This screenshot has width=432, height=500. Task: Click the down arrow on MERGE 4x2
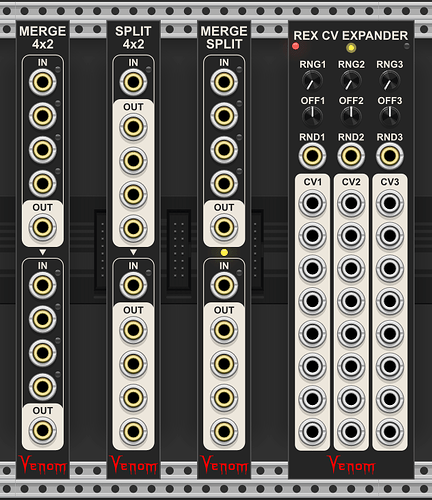pos(43,252)
